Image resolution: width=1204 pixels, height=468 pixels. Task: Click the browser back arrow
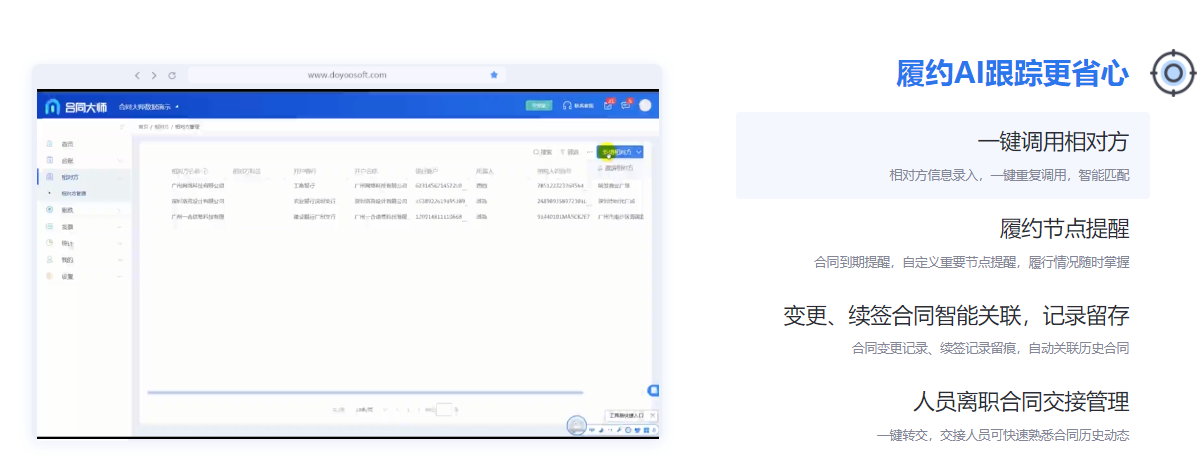pos(138,75)
